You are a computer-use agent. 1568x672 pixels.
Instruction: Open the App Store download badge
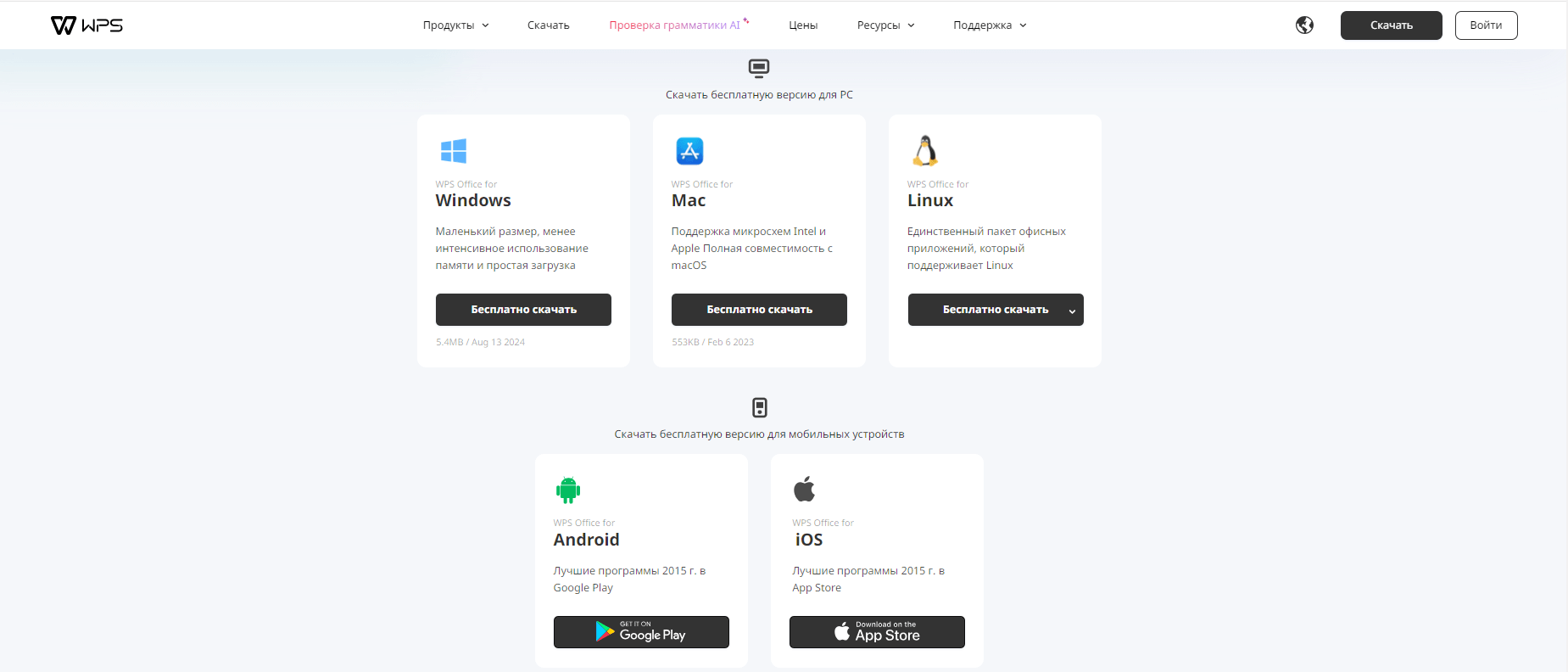click(x=877, y=632)
